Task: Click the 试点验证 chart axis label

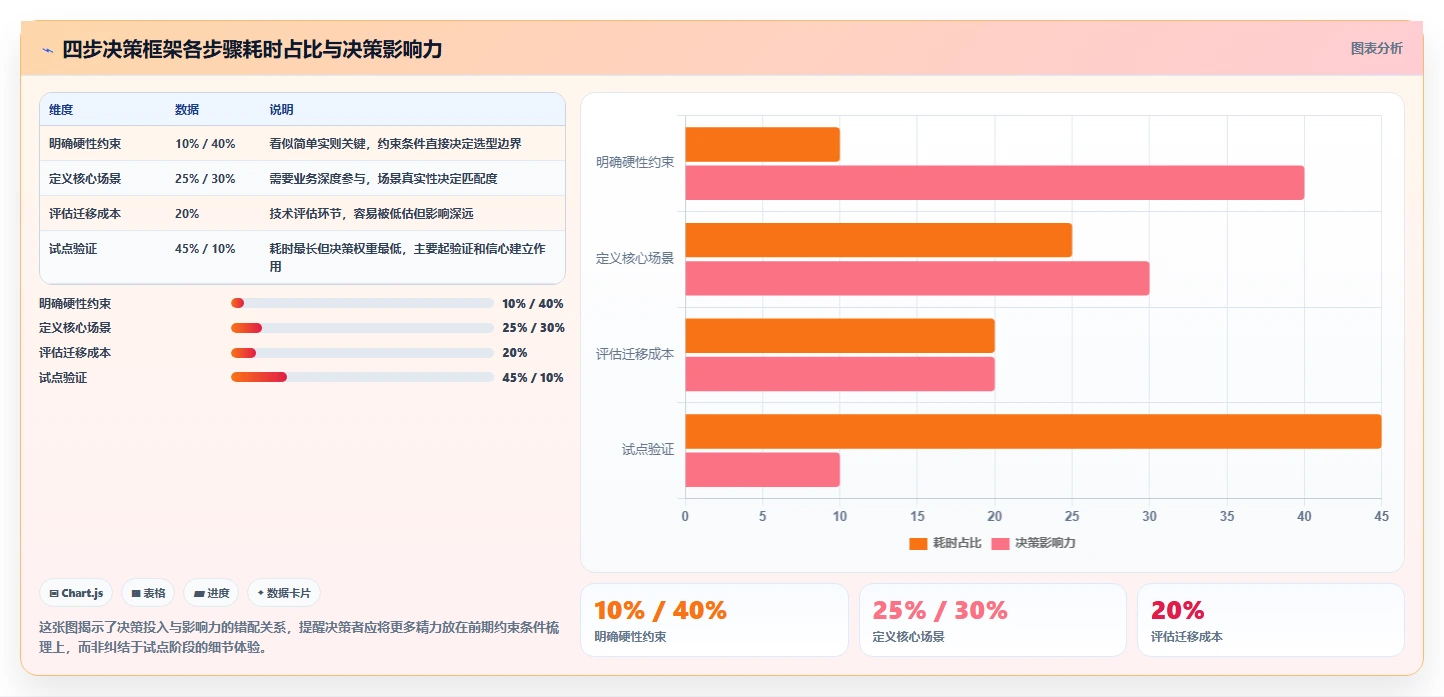Action: tap(648, 450)
